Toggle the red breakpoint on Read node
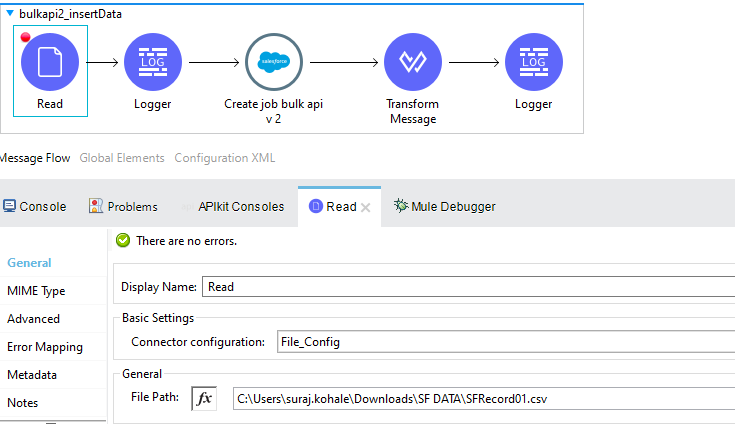The width and height of the screenshot is (735, 424). tap(25, 37)
